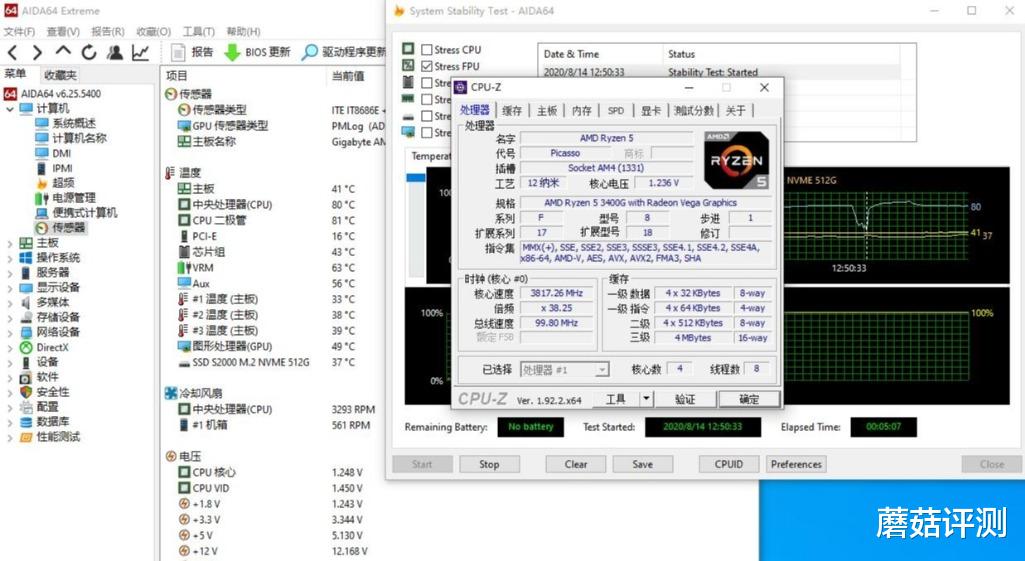This screenshot has height=561, width=1025.
Task: Click the Back arrow in AIDA64 toolbar
Action: 13,53
